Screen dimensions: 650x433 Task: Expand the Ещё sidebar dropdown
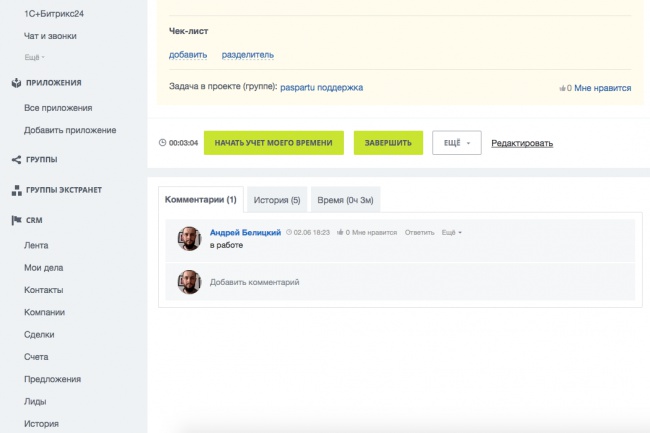pyautogui.click(x=34, y=57)
